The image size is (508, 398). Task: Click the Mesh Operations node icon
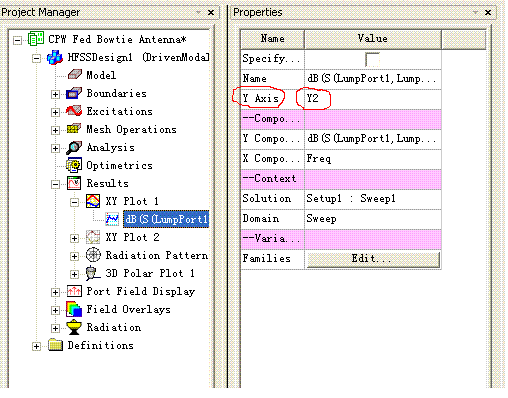point(74,129)
